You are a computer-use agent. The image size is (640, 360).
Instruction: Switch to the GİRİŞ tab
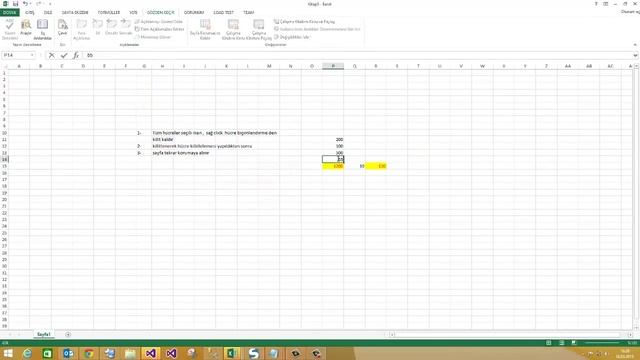click(30, 12)
